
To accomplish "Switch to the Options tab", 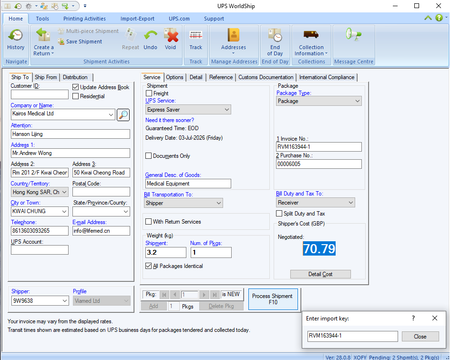I will click(175, 77).
